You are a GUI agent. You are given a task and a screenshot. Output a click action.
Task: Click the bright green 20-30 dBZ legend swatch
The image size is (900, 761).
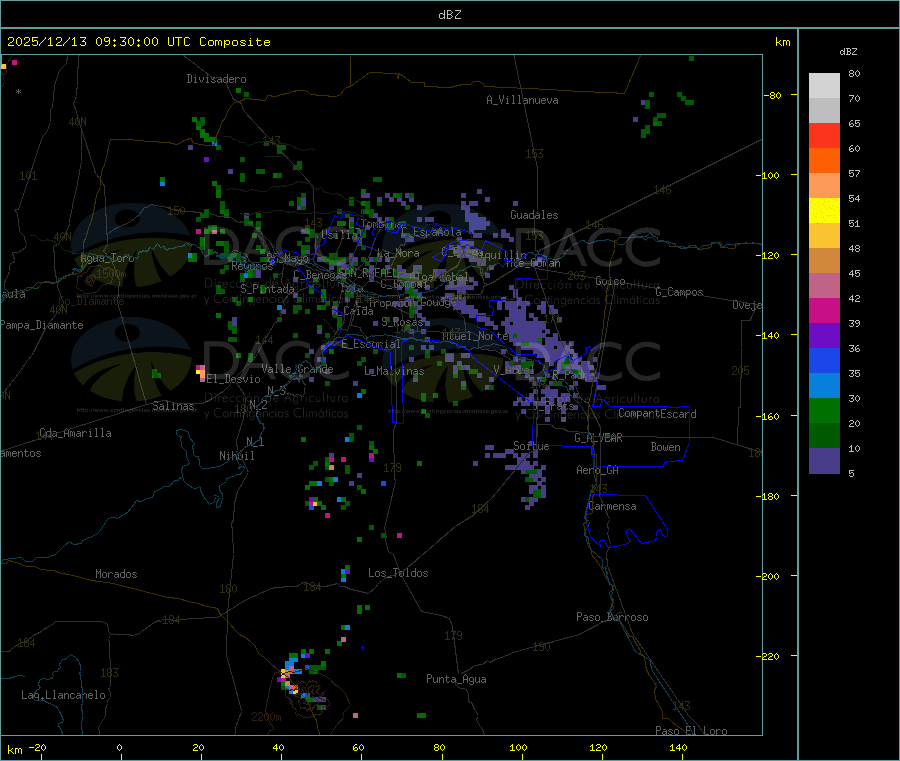click(824, 410)
